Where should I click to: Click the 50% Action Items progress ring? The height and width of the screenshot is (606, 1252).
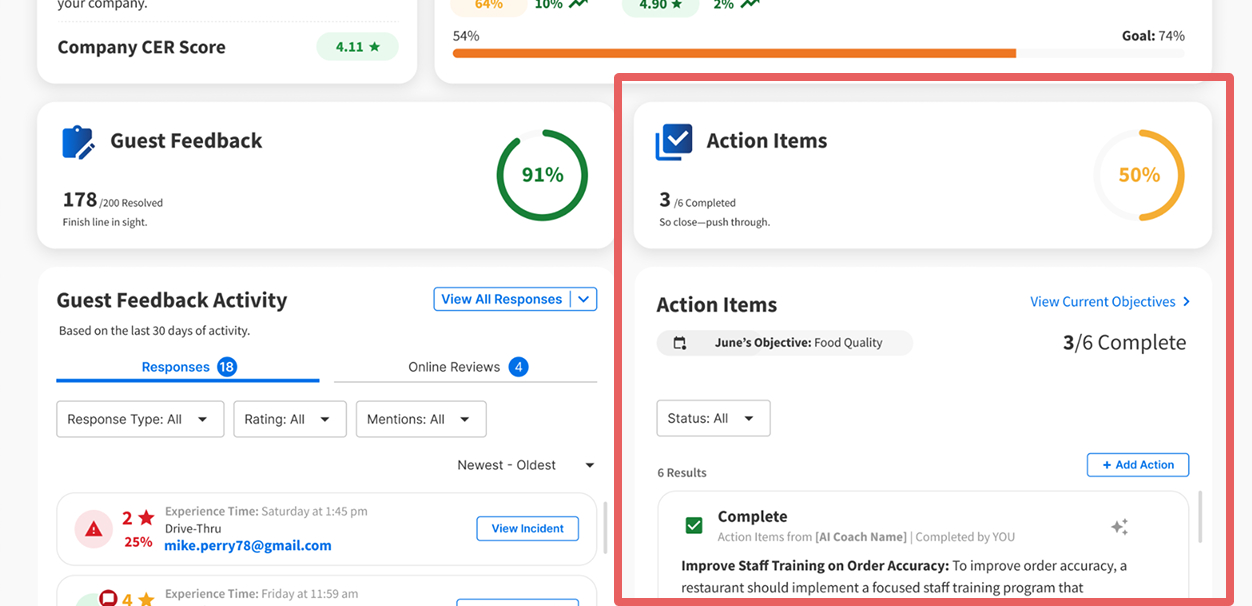(1139, 175)
